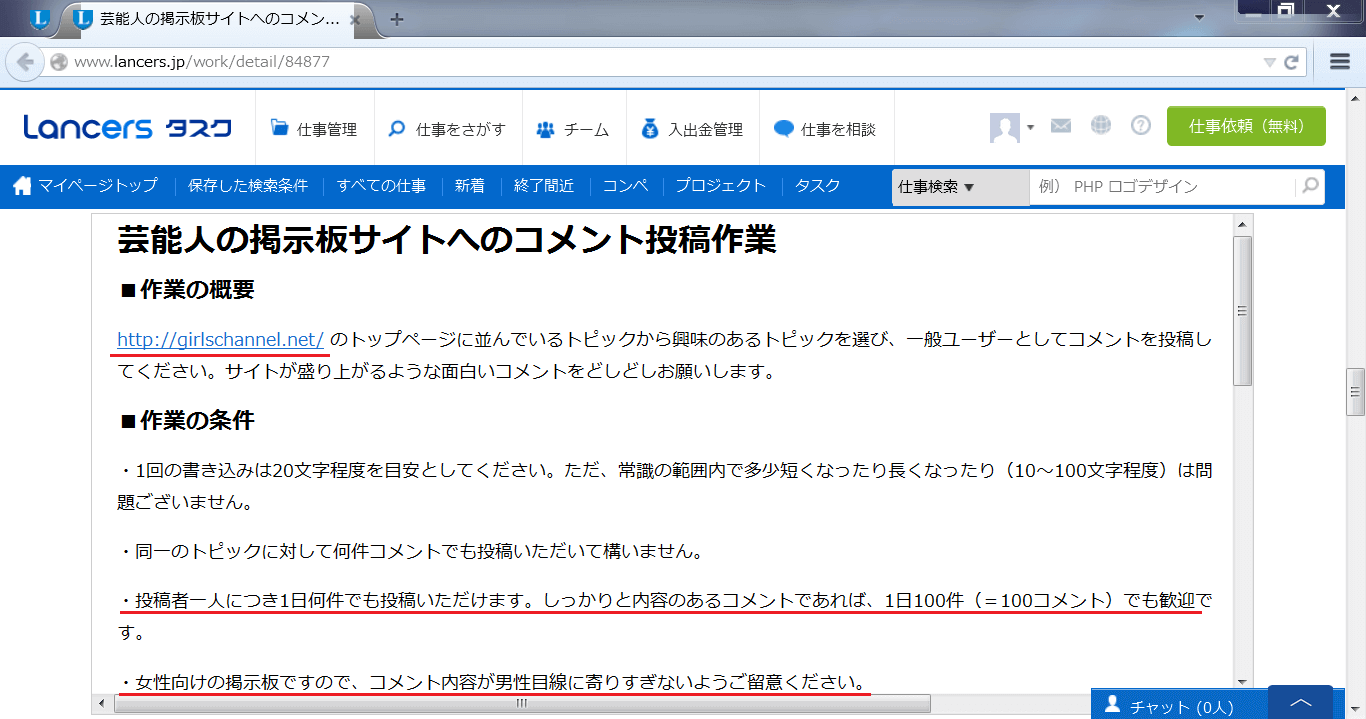This screenshot has width=1366, height=719.
Task: Collapse the chat panel with its chevron
Action: point(1300,703)
